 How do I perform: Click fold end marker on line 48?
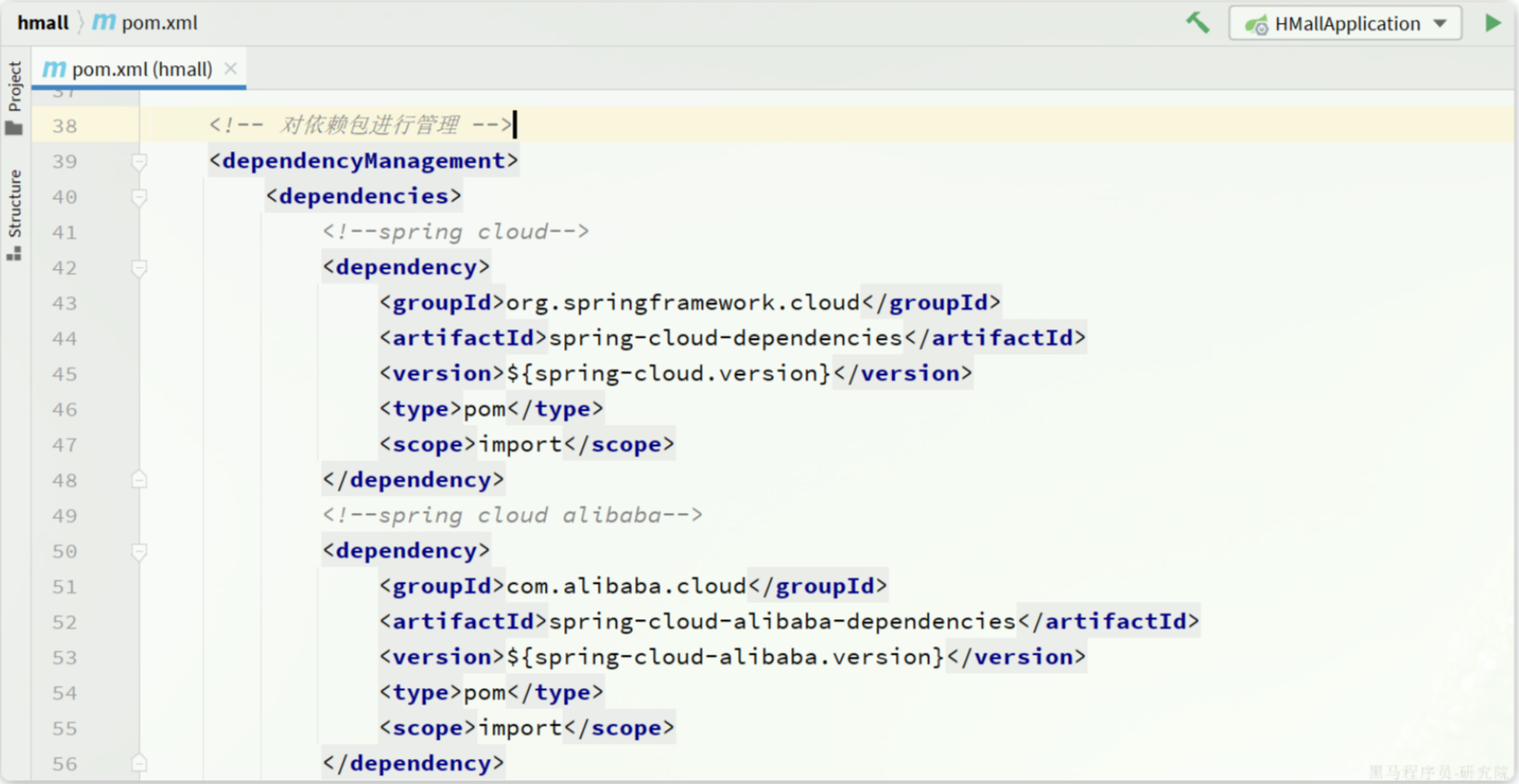[x=139, y=480]
